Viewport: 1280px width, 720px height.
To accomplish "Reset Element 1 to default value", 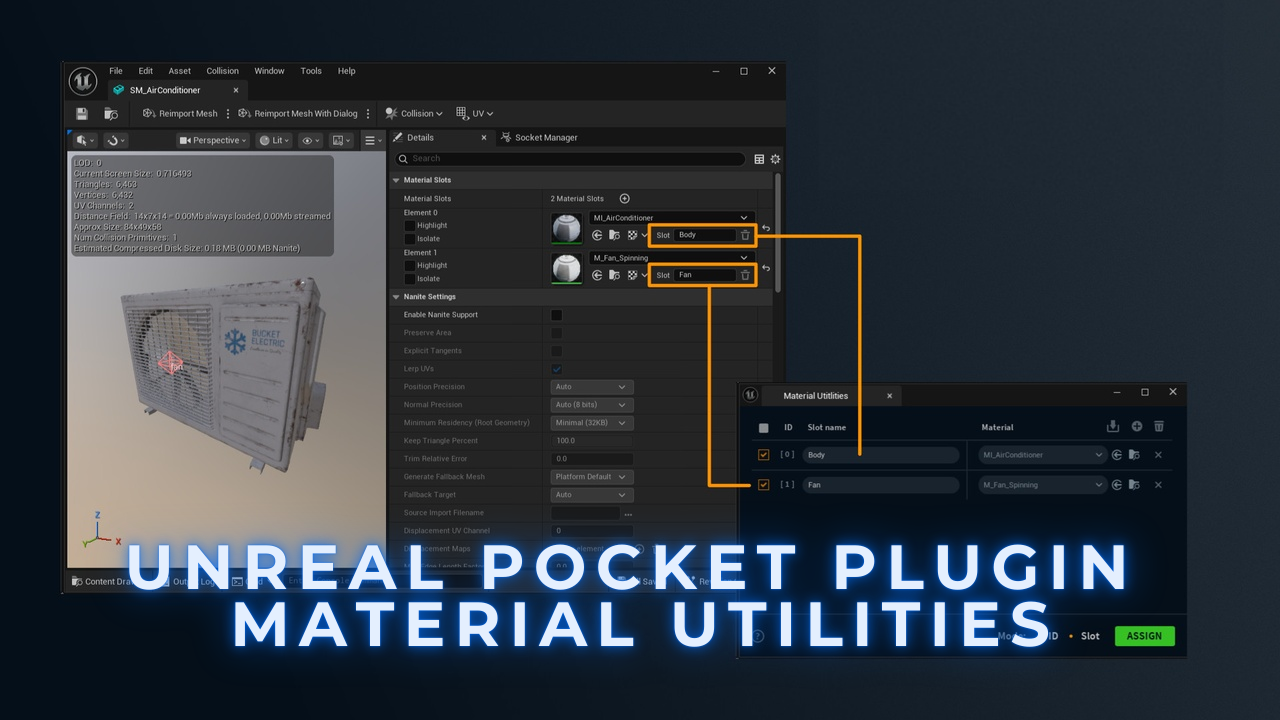I will click(766, 268).
